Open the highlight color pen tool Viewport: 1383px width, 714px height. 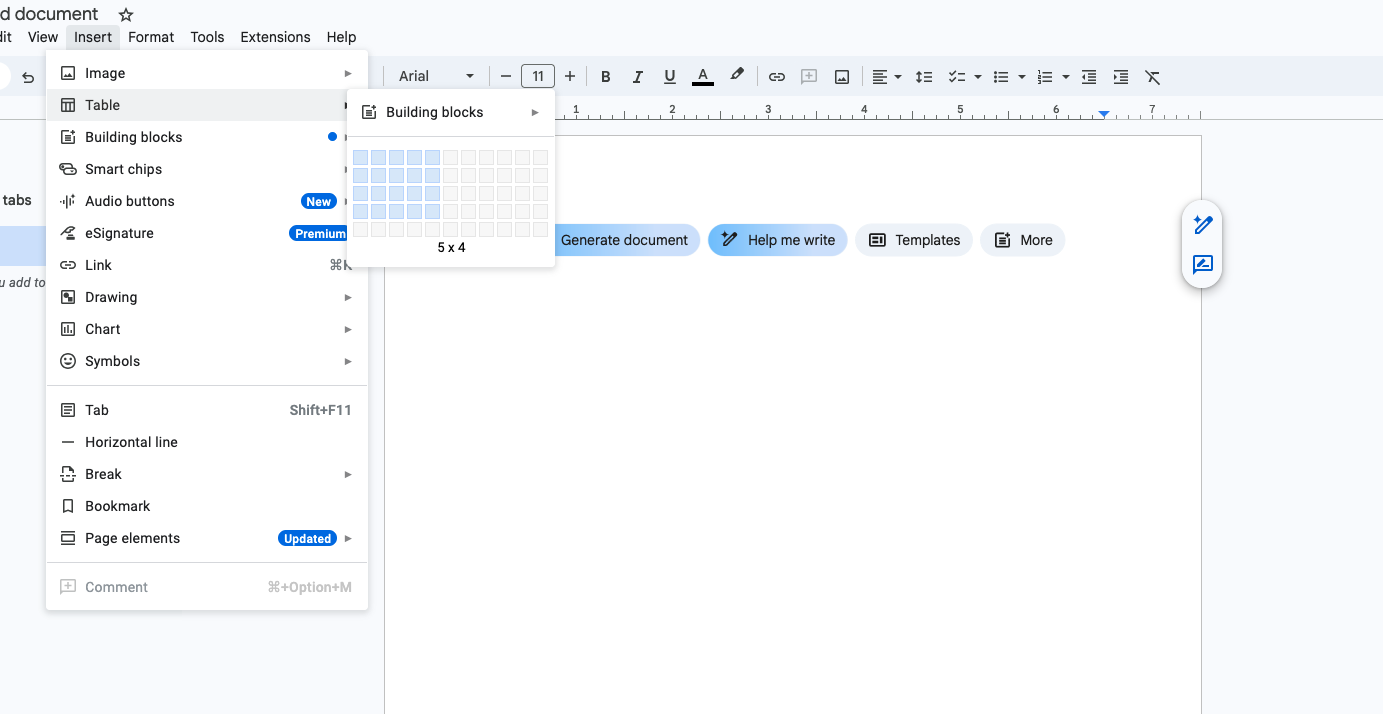click(737, 76)
